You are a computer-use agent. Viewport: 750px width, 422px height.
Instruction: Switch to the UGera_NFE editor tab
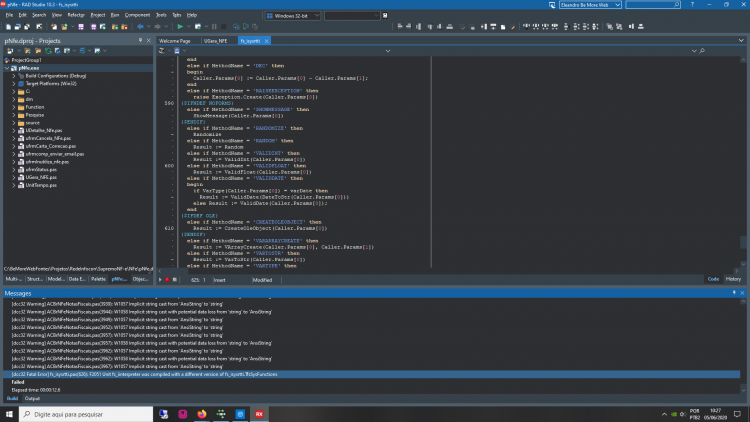(x=216, y=41)
